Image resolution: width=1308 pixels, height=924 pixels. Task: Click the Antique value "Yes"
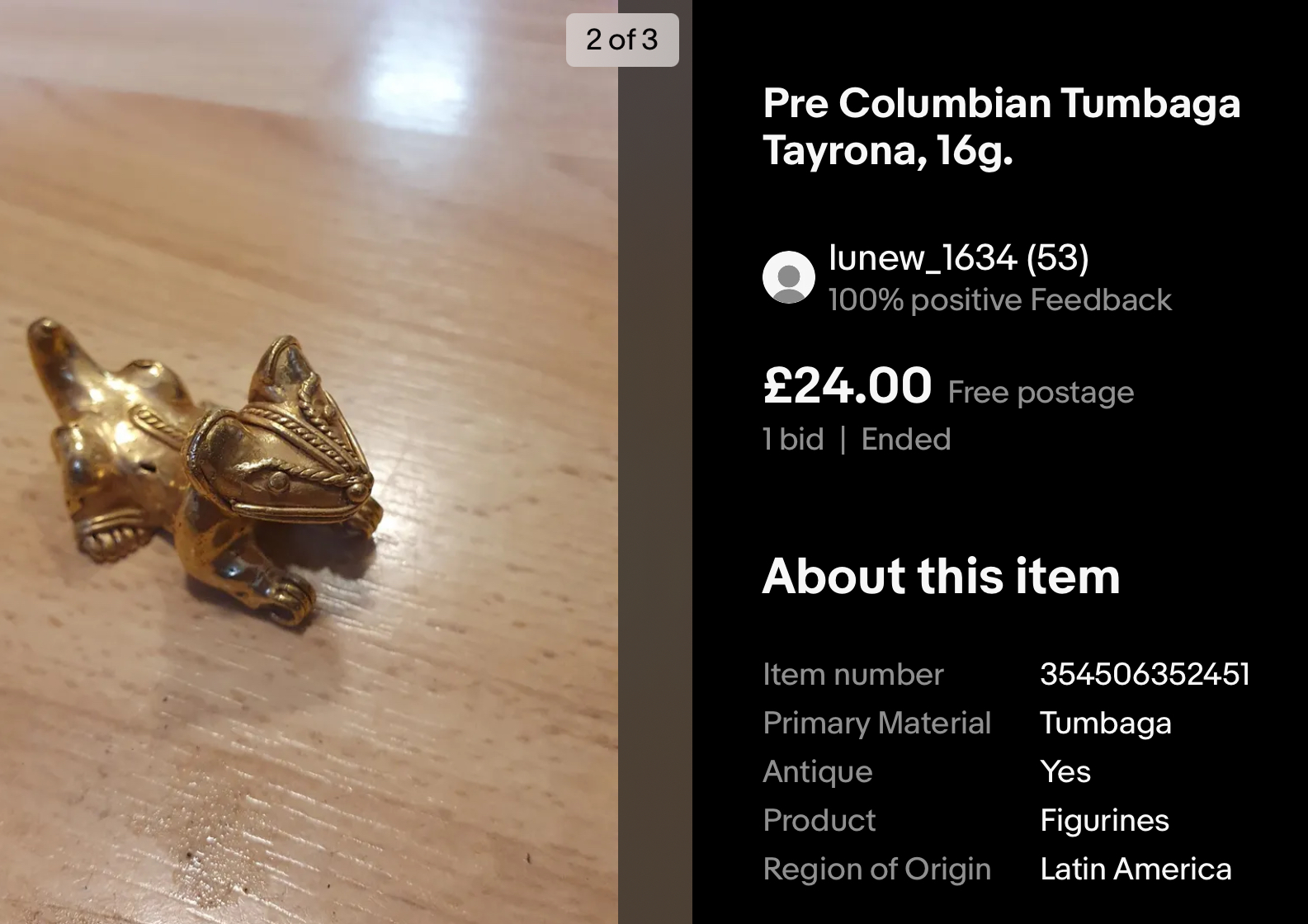coord(1065,771)
